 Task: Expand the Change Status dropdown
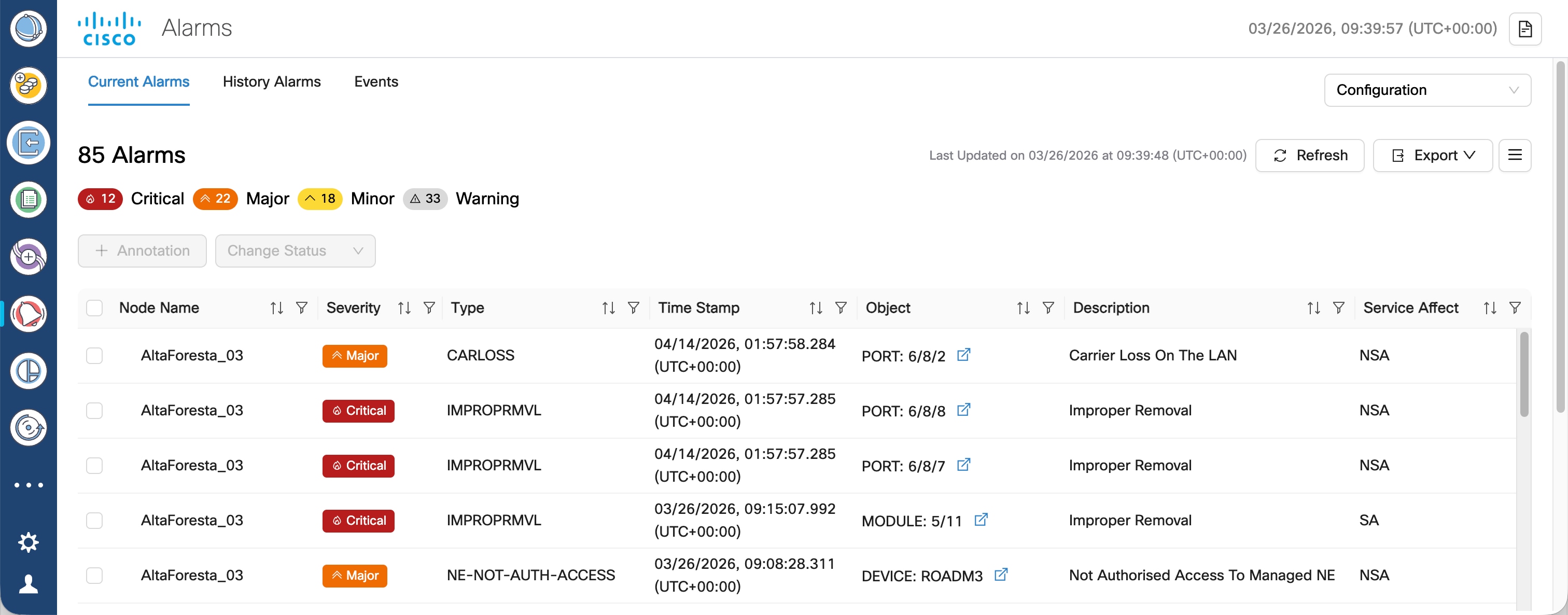coord(295,251)
